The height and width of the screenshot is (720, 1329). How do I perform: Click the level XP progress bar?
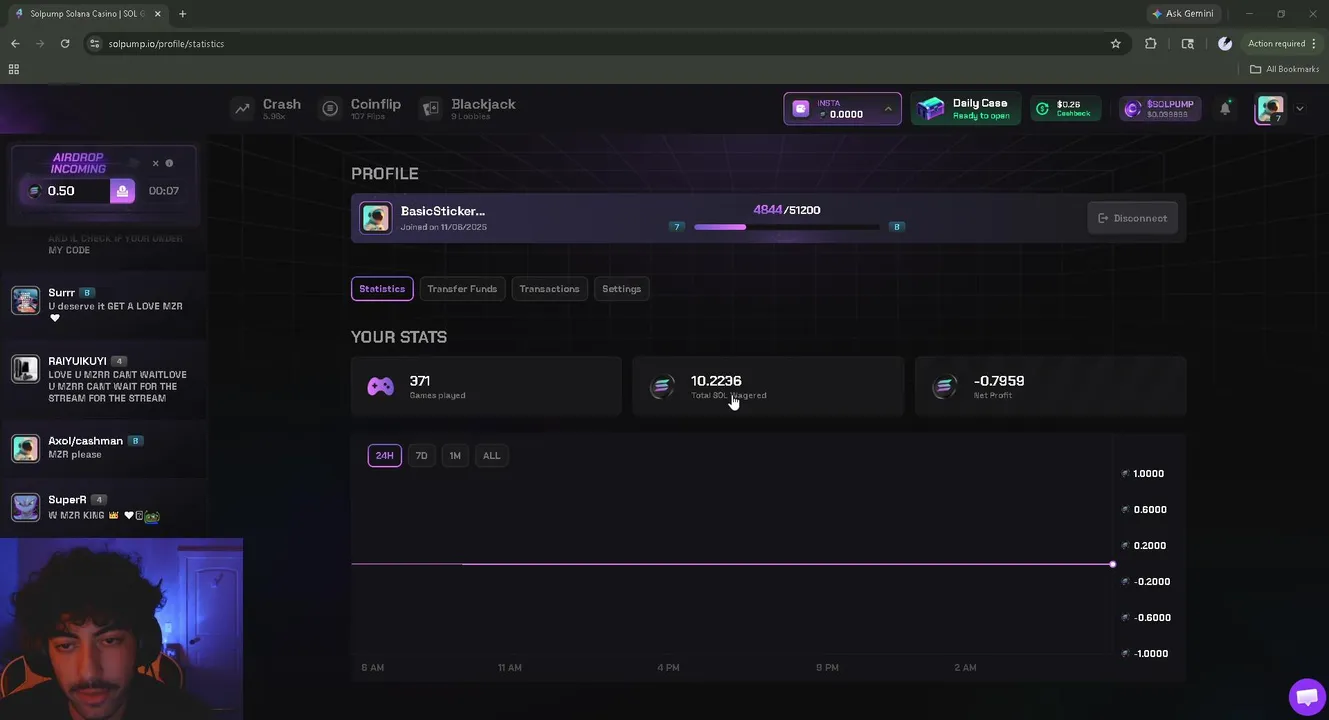coord(786,227)
